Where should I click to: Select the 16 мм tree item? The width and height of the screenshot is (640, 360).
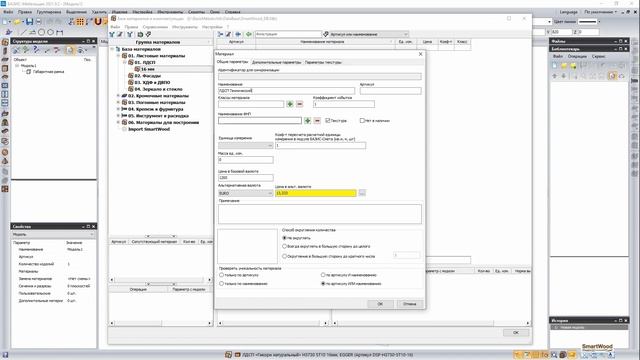coord(148,69)
